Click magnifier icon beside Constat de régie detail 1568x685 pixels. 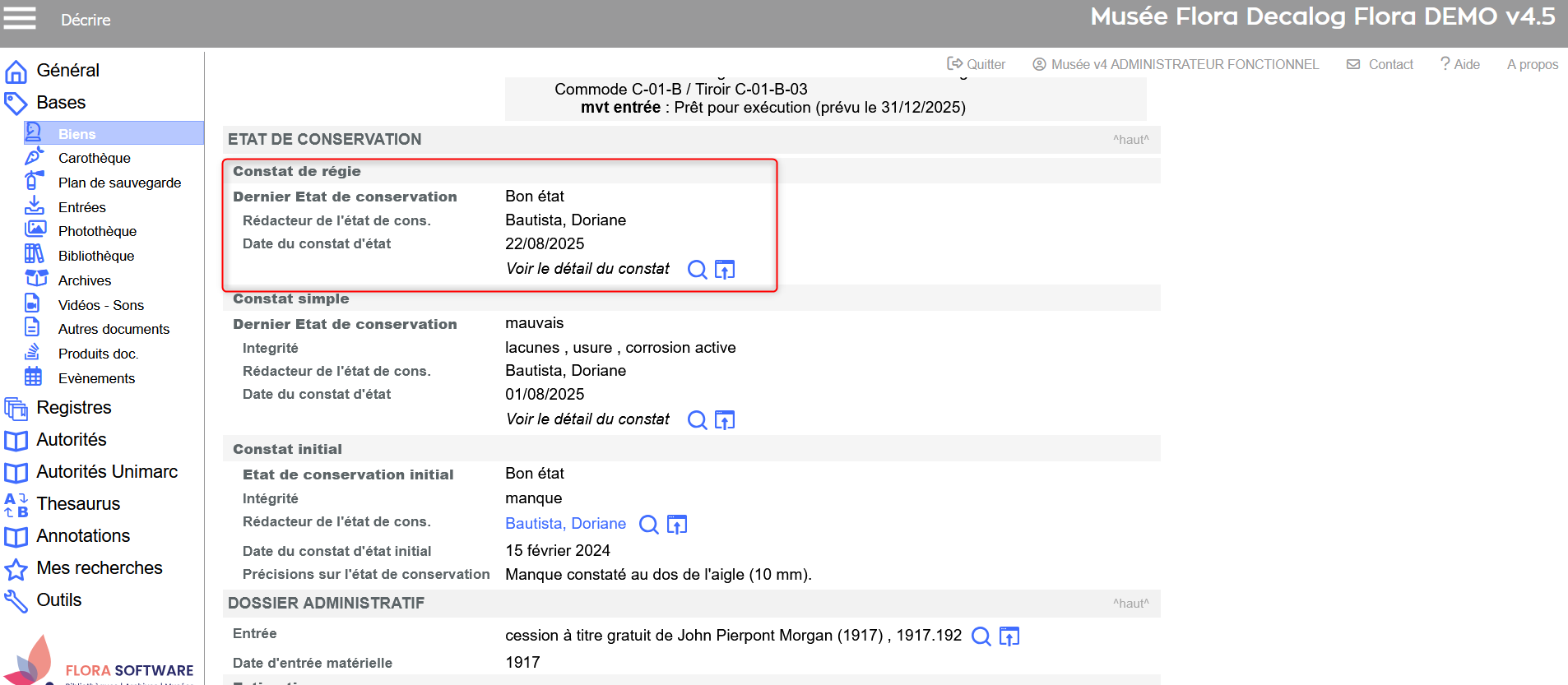coord(697,270)
